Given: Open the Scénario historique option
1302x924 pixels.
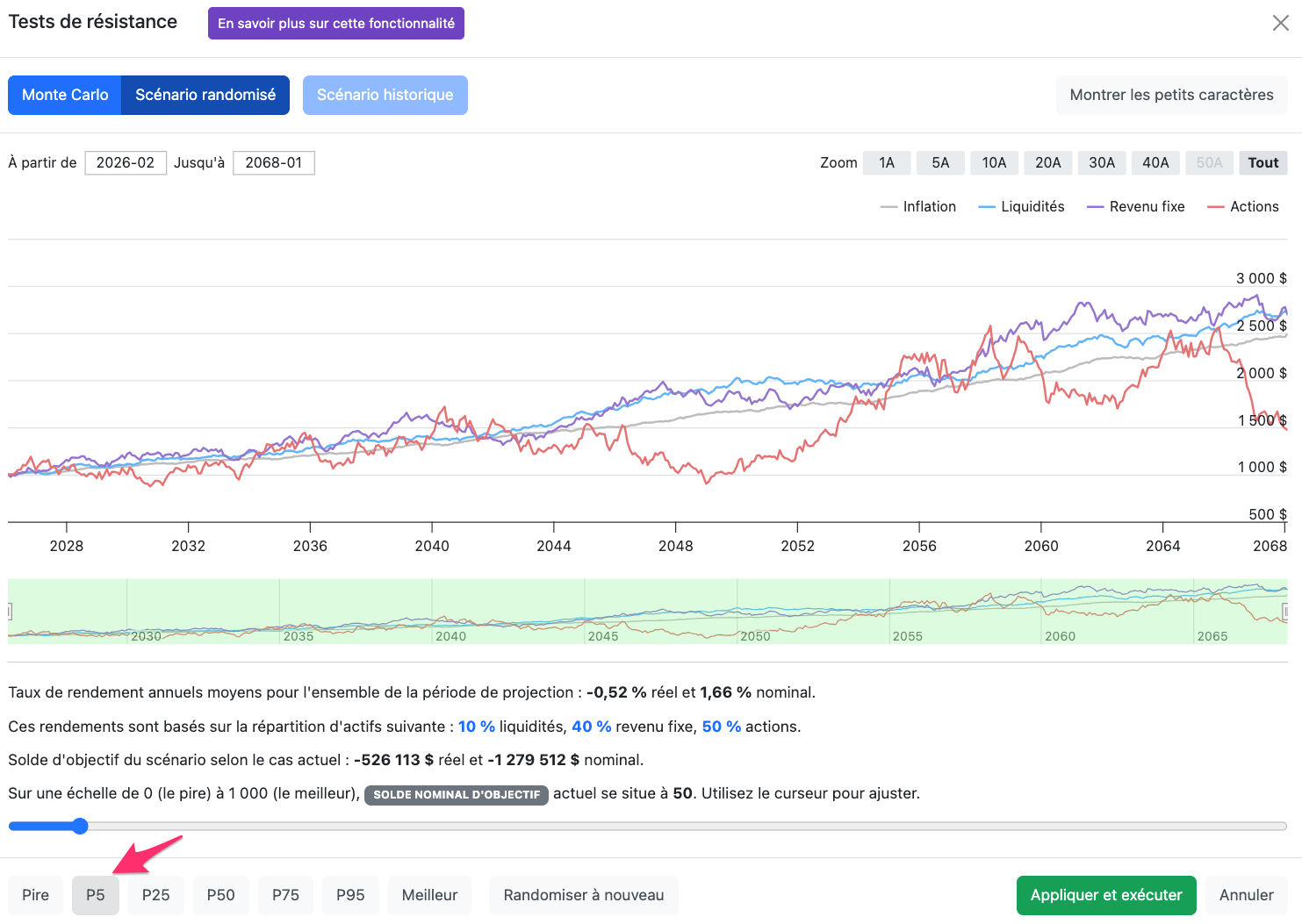Looking at the screenshot, I should click(385, 95).
